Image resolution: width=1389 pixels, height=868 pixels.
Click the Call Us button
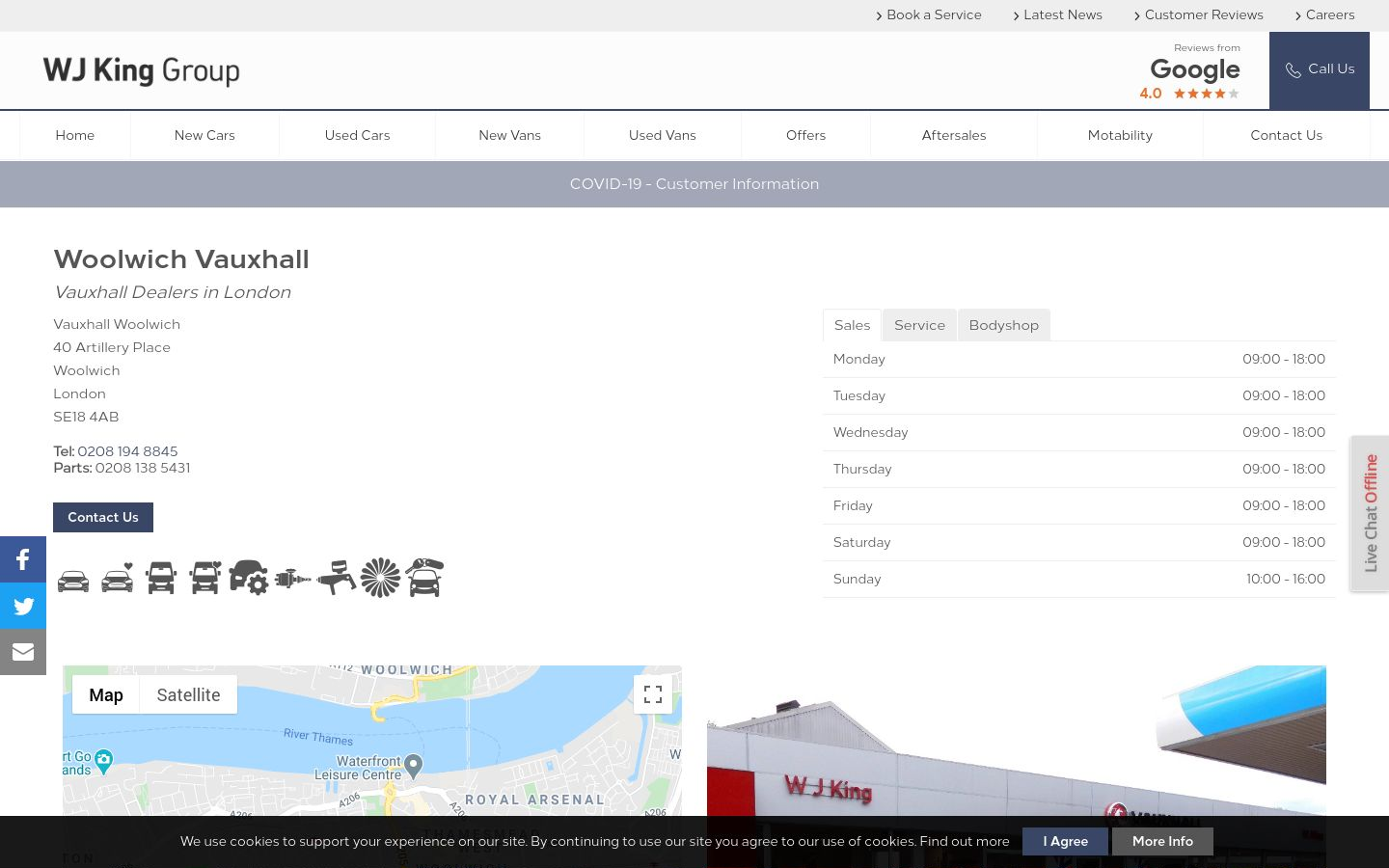click(1320, 70)
